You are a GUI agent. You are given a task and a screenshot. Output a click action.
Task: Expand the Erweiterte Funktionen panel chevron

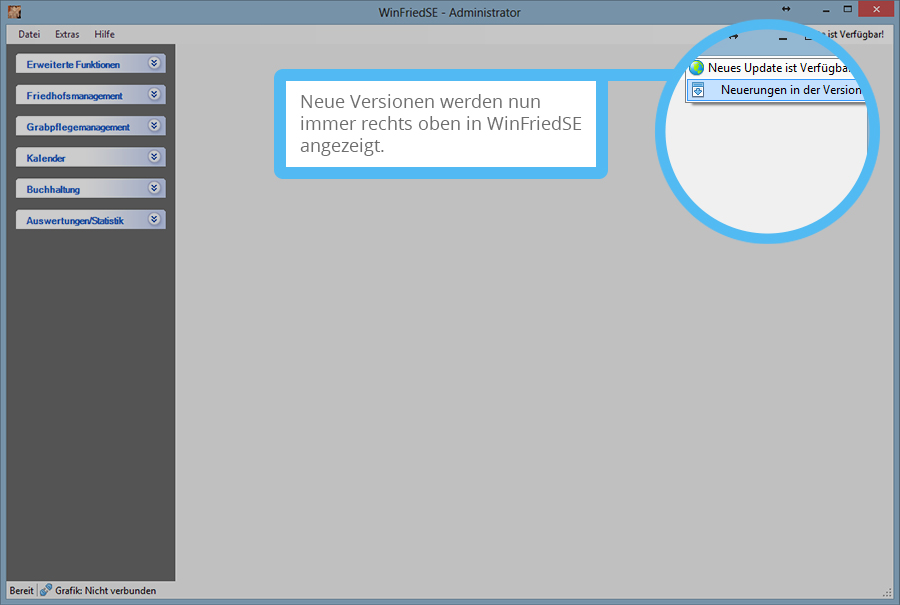pos(153,63)
